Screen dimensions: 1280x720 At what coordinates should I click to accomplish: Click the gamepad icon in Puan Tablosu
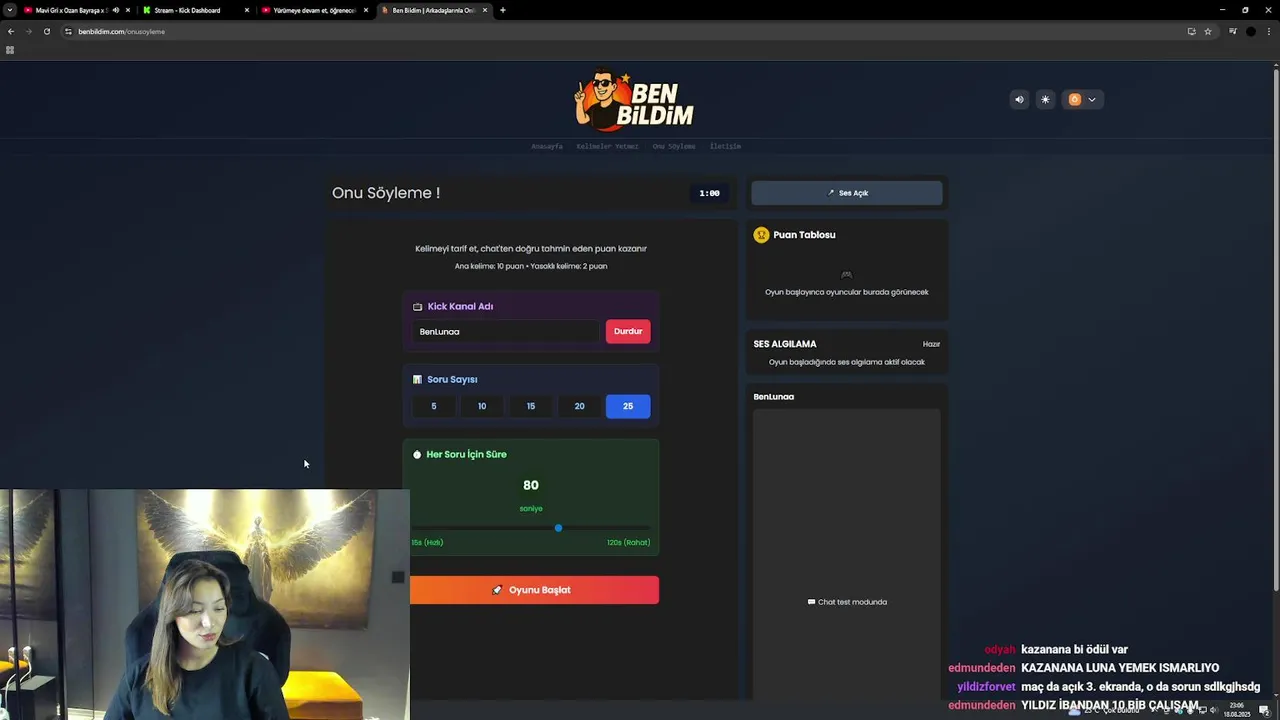click(847, 274)
